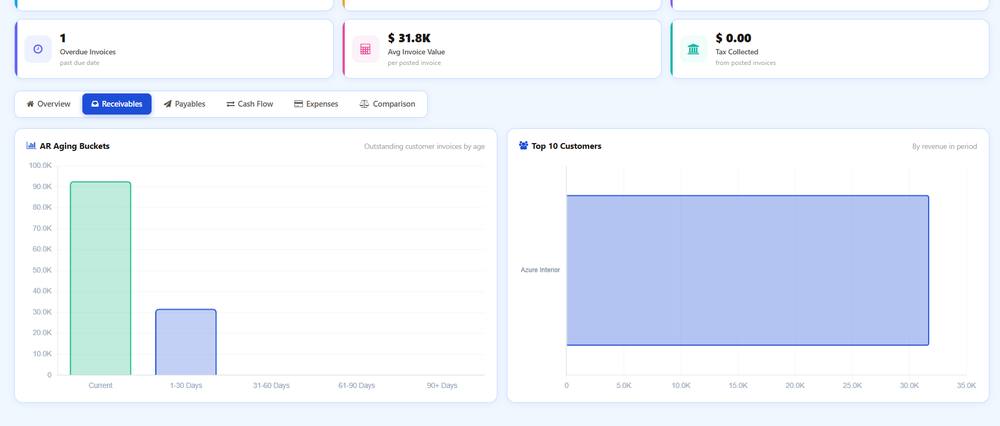Viewport: 1000px width, 426px height.
Task: Open the Comparison tab
Action: tap(387, 104)
